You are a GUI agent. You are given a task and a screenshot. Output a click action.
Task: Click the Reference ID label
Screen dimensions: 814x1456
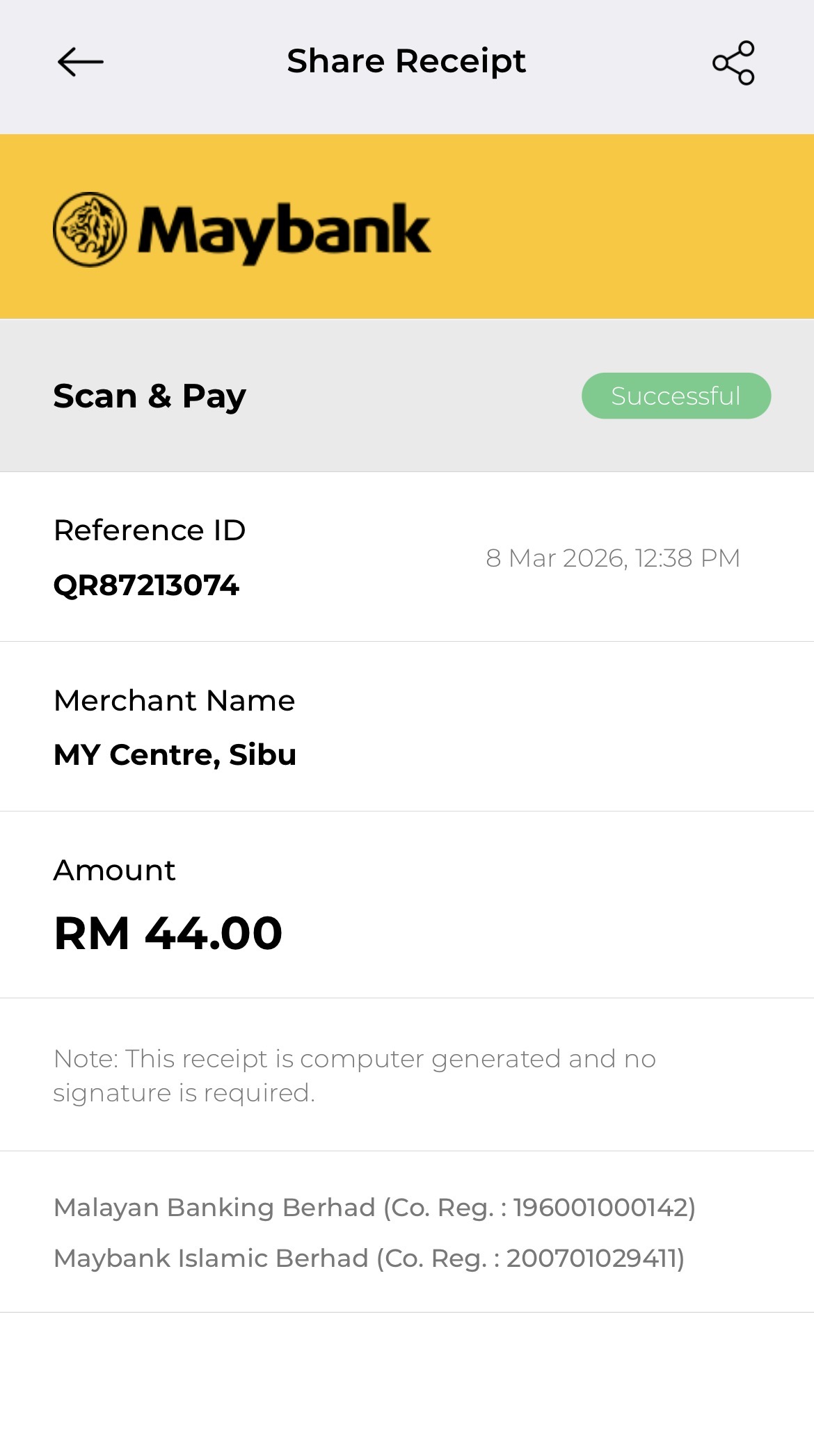[150, 531]
